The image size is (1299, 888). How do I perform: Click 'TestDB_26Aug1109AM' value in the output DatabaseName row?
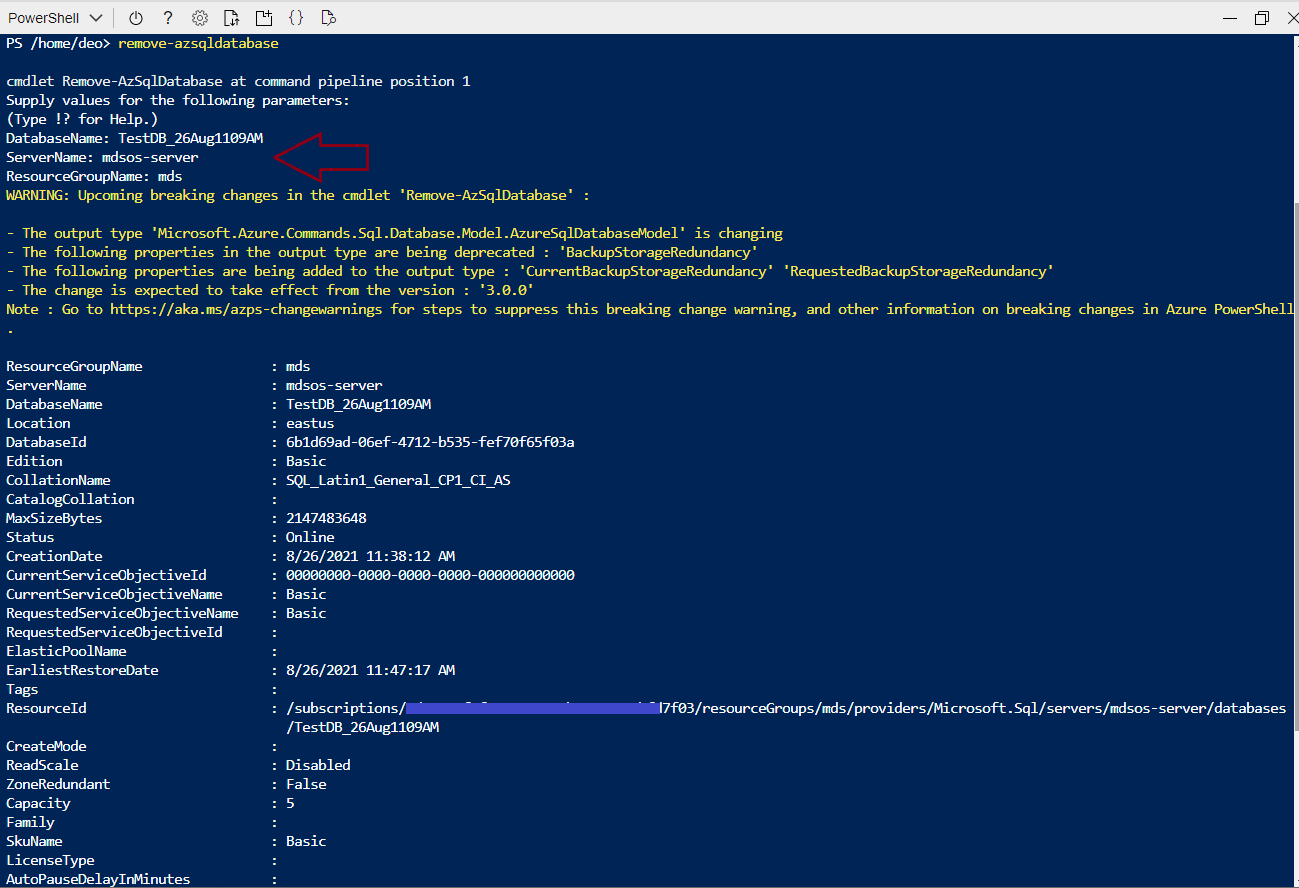coord(358,404)
